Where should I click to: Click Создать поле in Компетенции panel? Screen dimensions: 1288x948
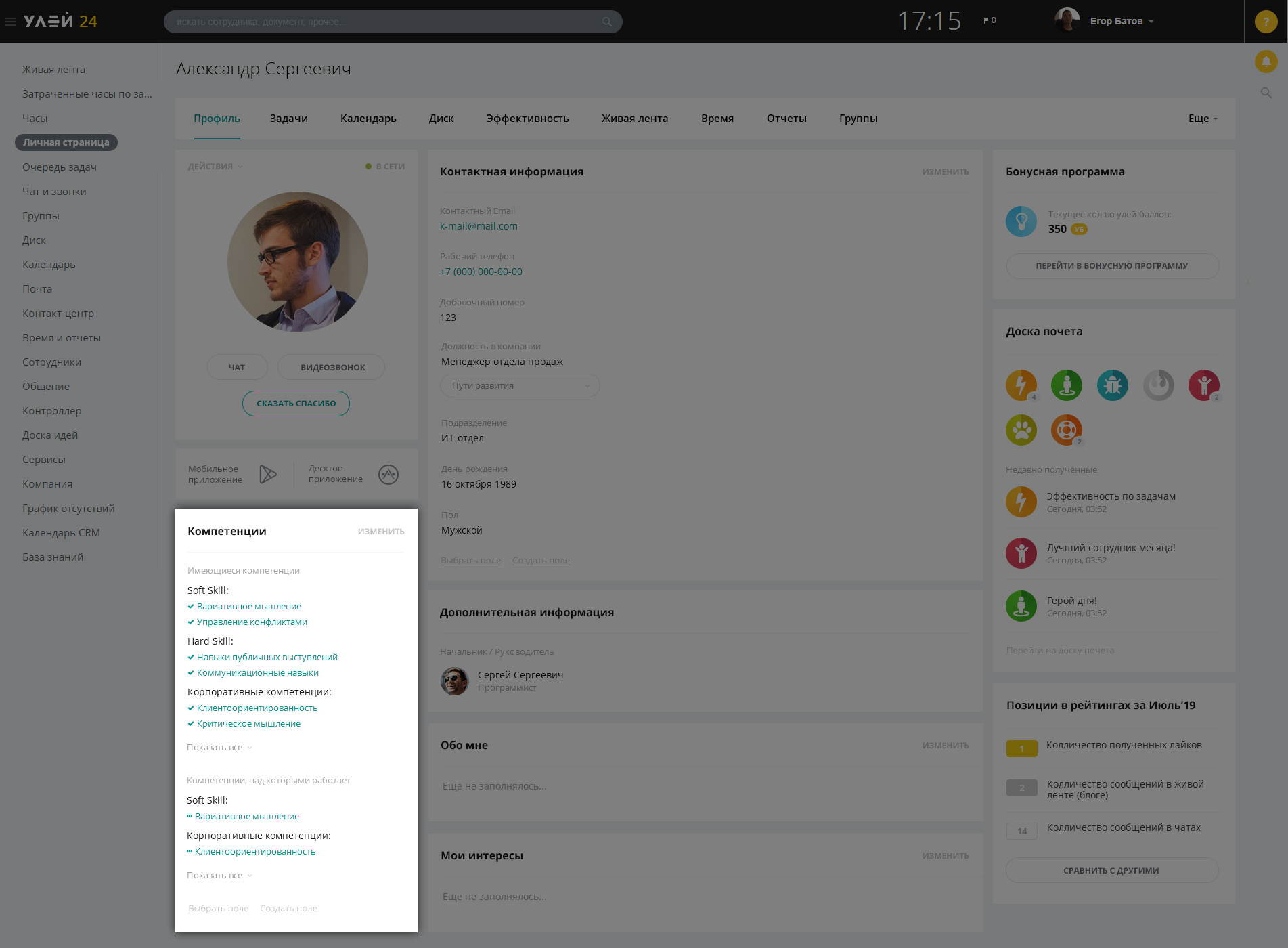[x=288, y=909]
